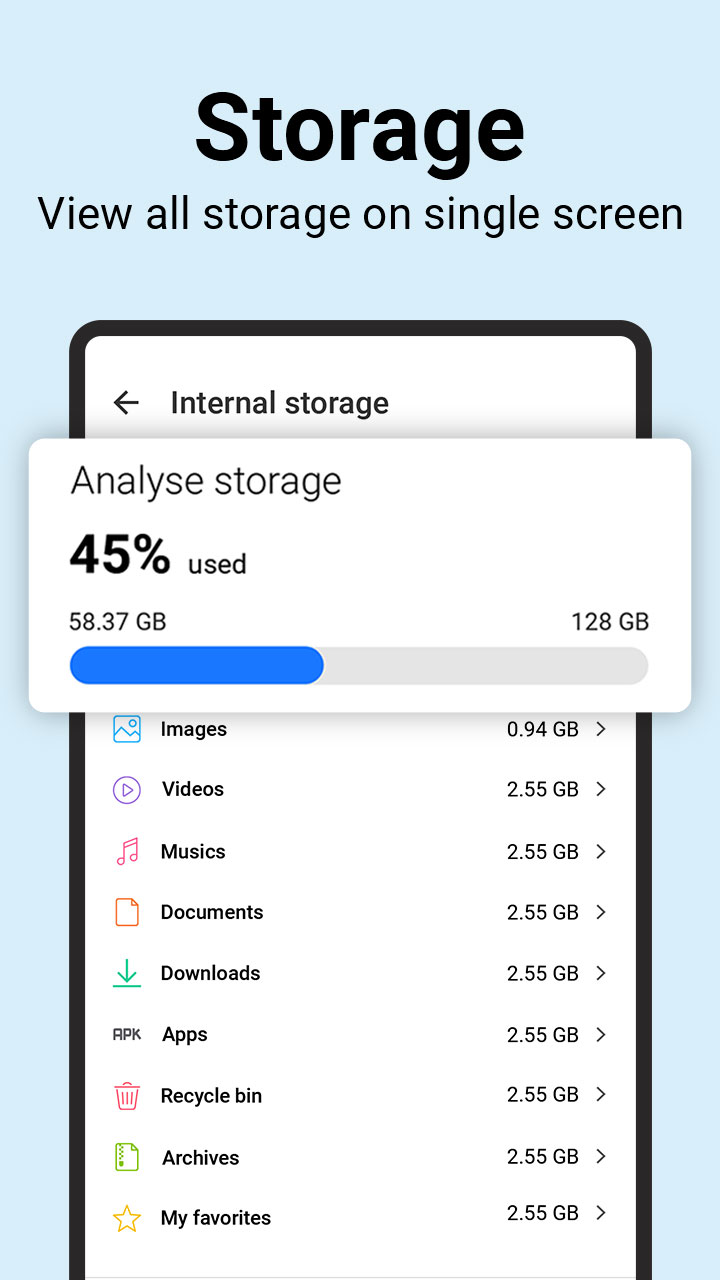Open the Musics category chevron

click(601, 852)
